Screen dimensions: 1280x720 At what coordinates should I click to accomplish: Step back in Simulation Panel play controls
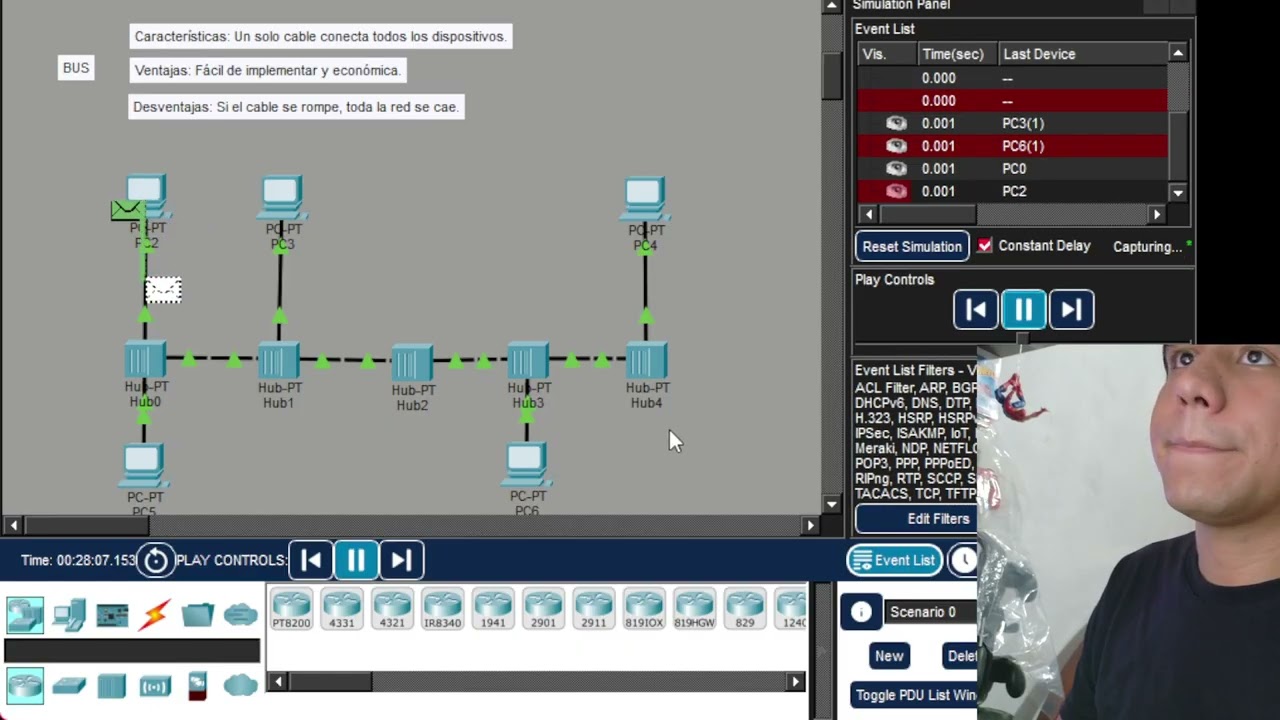976,310
